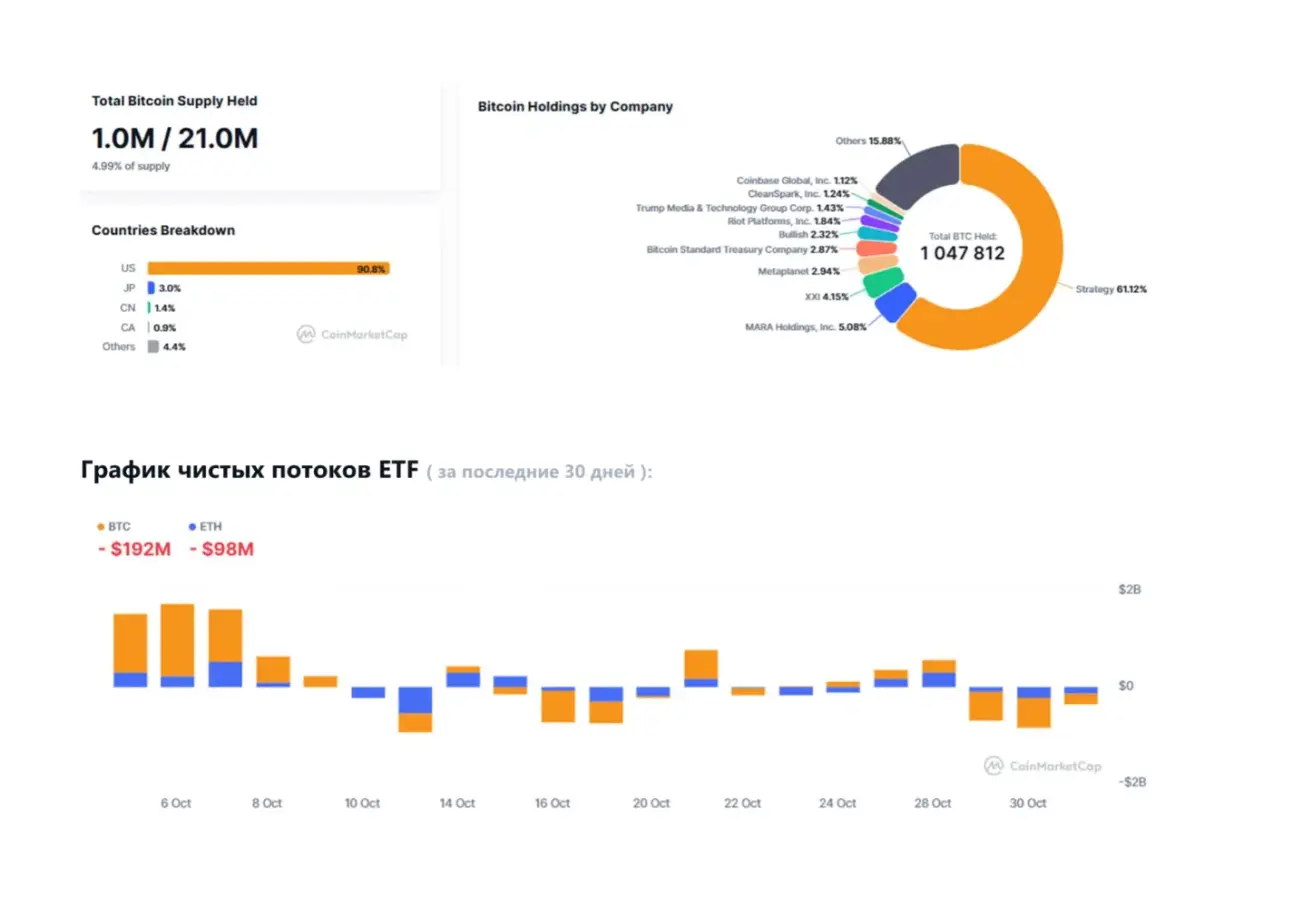Click the tallest bar above 6 Oct
Screen dimensions: 1312x907
coord(177,640)
